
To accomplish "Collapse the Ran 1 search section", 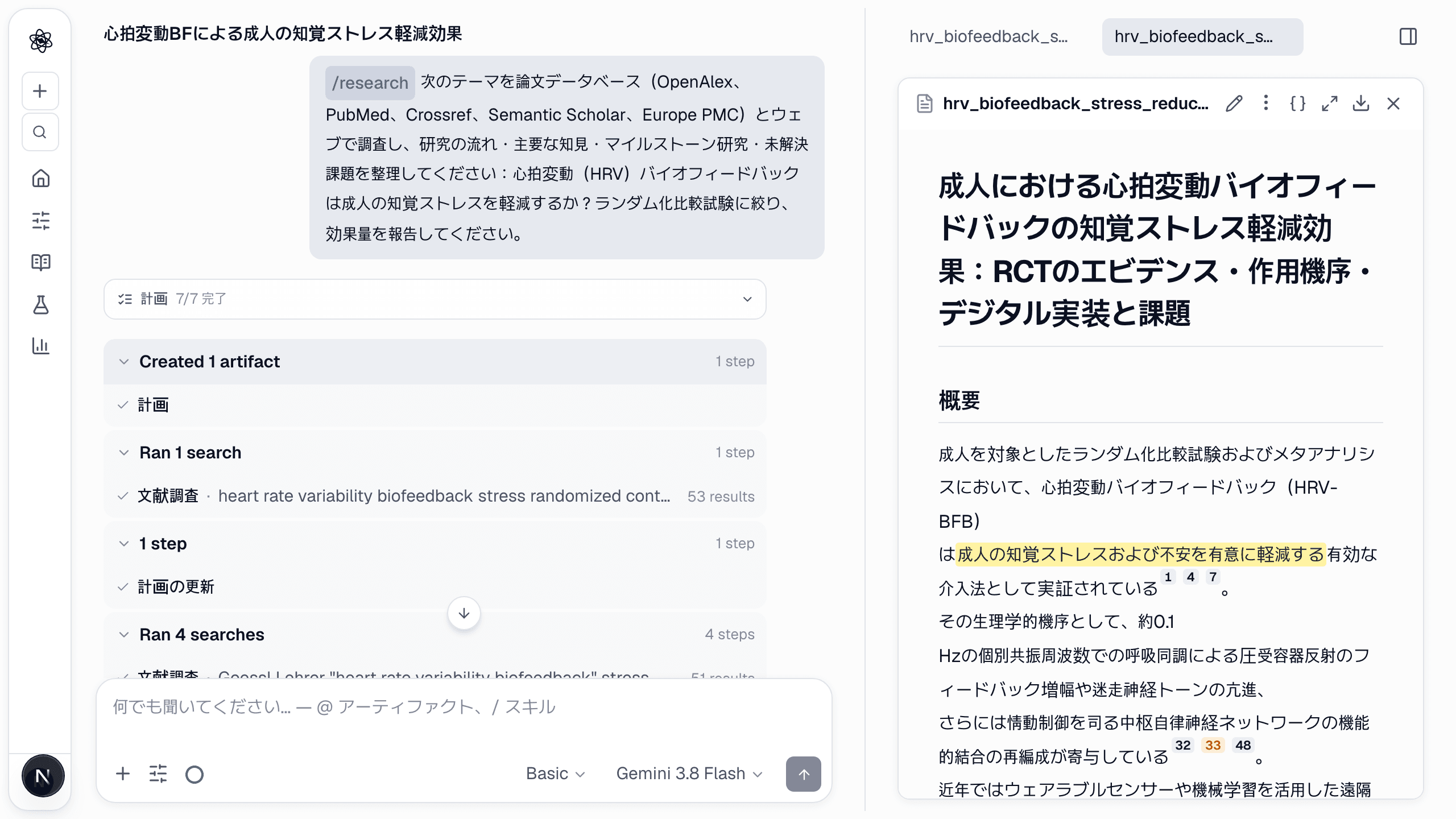I will click(x=435, y=453).
